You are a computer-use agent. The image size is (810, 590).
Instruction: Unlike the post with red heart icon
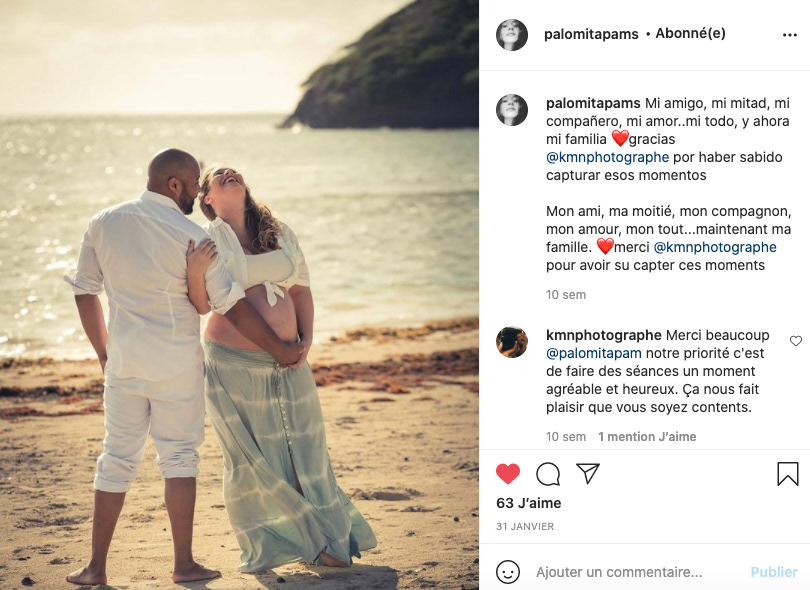[508, 474]
